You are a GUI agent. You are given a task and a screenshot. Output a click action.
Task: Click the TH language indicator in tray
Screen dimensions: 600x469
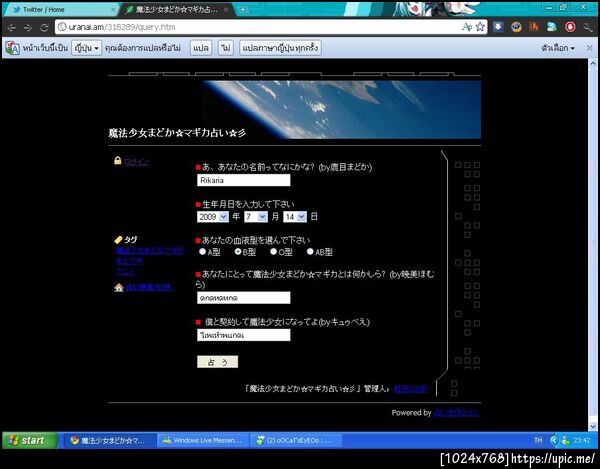point(538,440)
